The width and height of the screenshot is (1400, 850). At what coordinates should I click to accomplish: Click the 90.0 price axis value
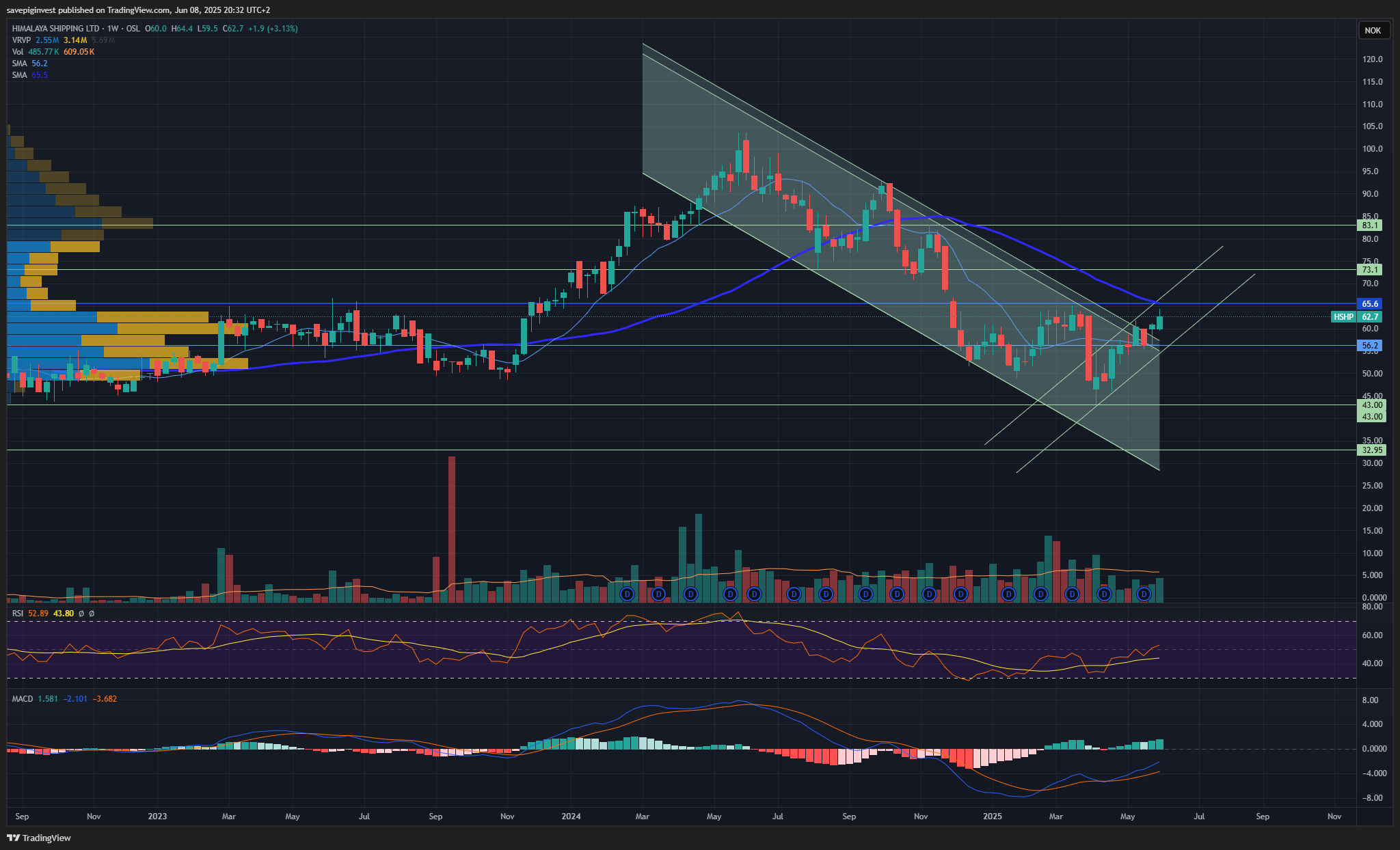coord(1370,194)
